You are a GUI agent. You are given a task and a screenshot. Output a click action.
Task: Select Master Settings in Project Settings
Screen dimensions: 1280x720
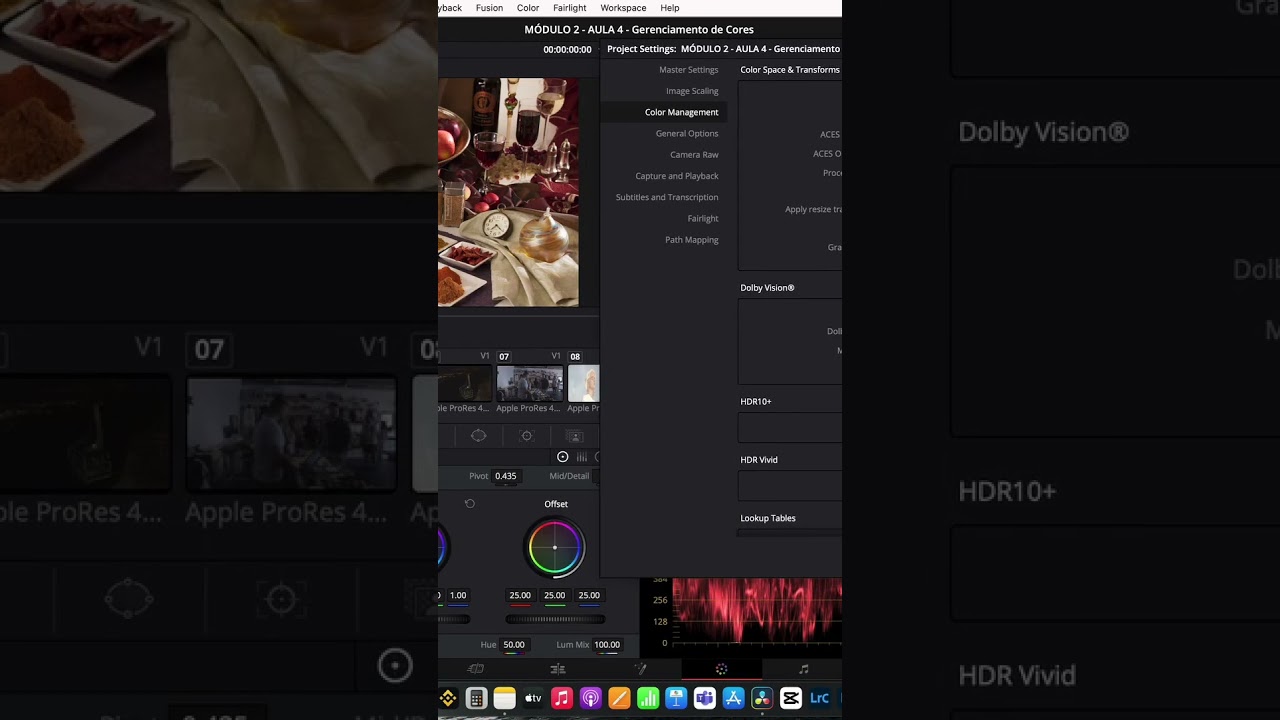pyautogui.click(x=688, y=70)
